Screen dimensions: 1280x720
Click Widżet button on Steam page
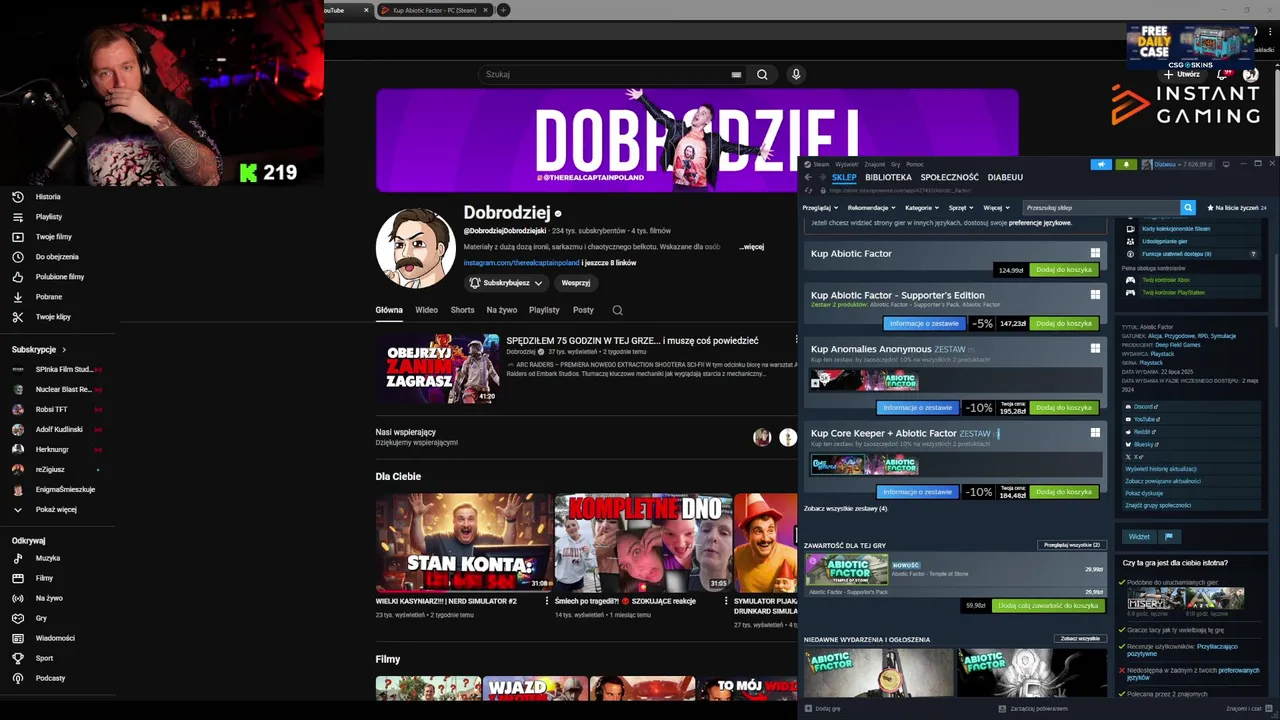(1139, 537)
